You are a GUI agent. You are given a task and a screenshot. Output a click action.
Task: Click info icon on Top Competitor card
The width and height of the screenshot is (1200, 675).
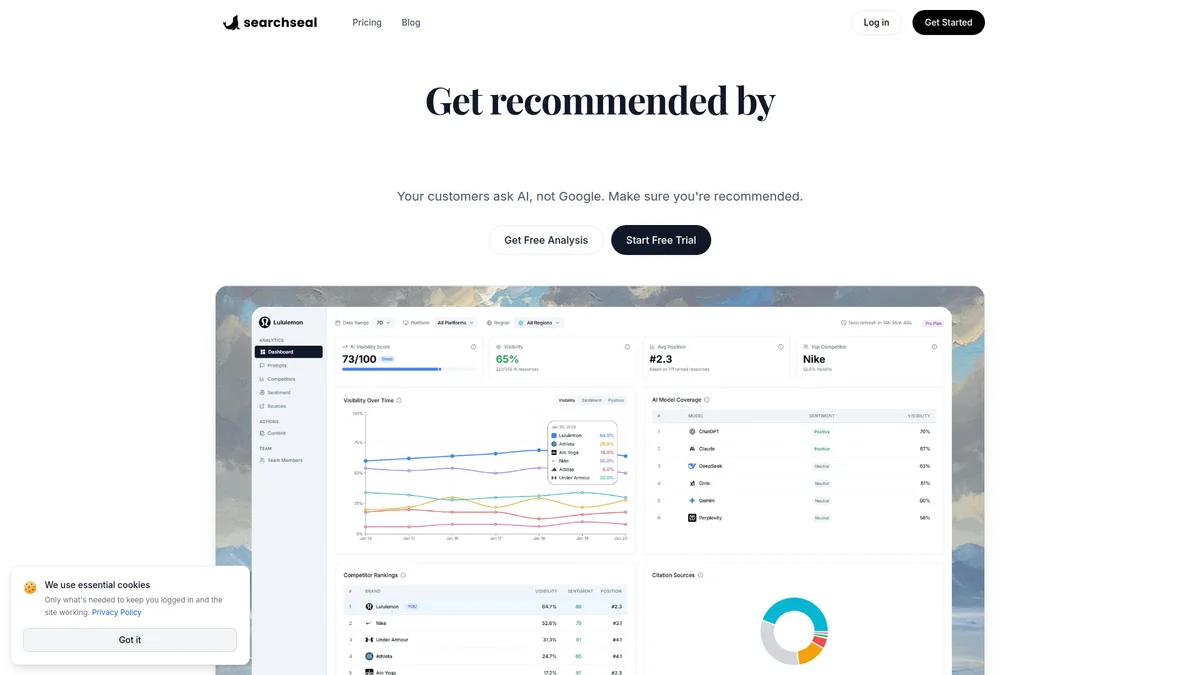pyautogui.click(x=934, y=347)
